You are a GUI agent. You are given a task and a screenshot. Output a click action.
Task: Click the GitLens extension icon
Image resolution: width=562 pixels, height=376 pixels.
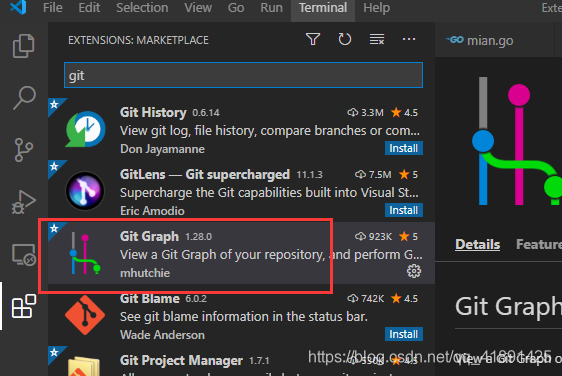tap(85, 191)
